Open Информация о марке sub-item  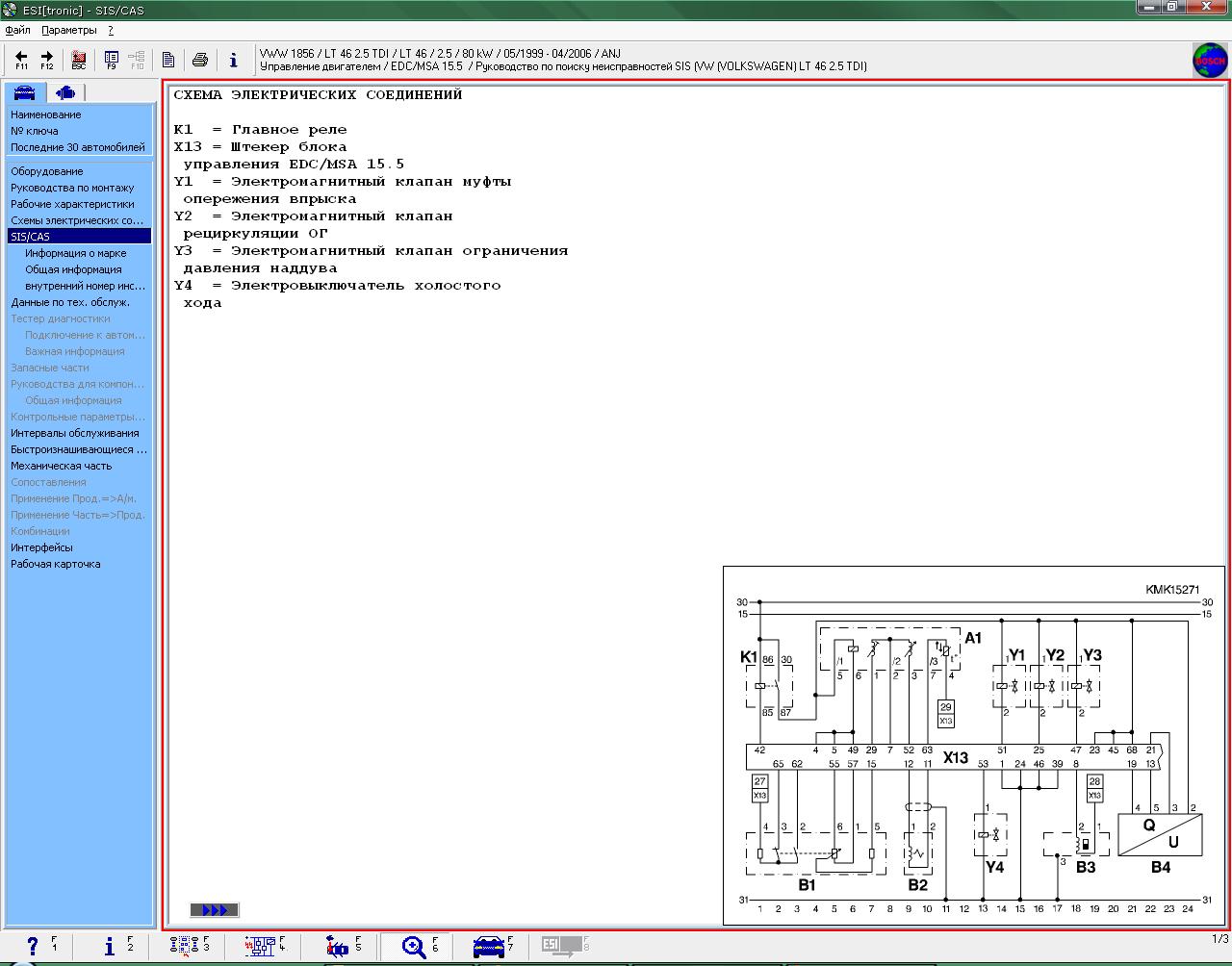click(76, 253)
